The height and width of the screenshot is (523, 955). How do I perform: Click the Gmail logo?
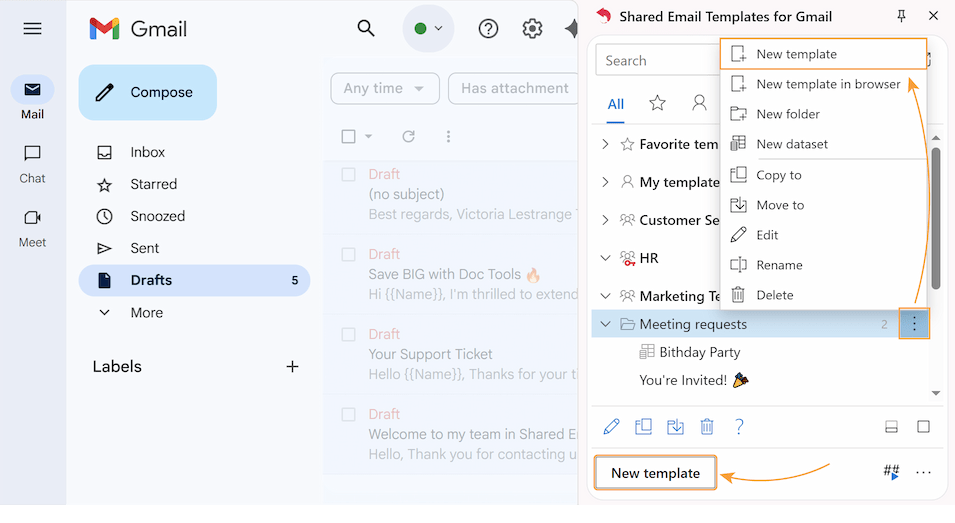pyautogui.click(x=138, y=29)
